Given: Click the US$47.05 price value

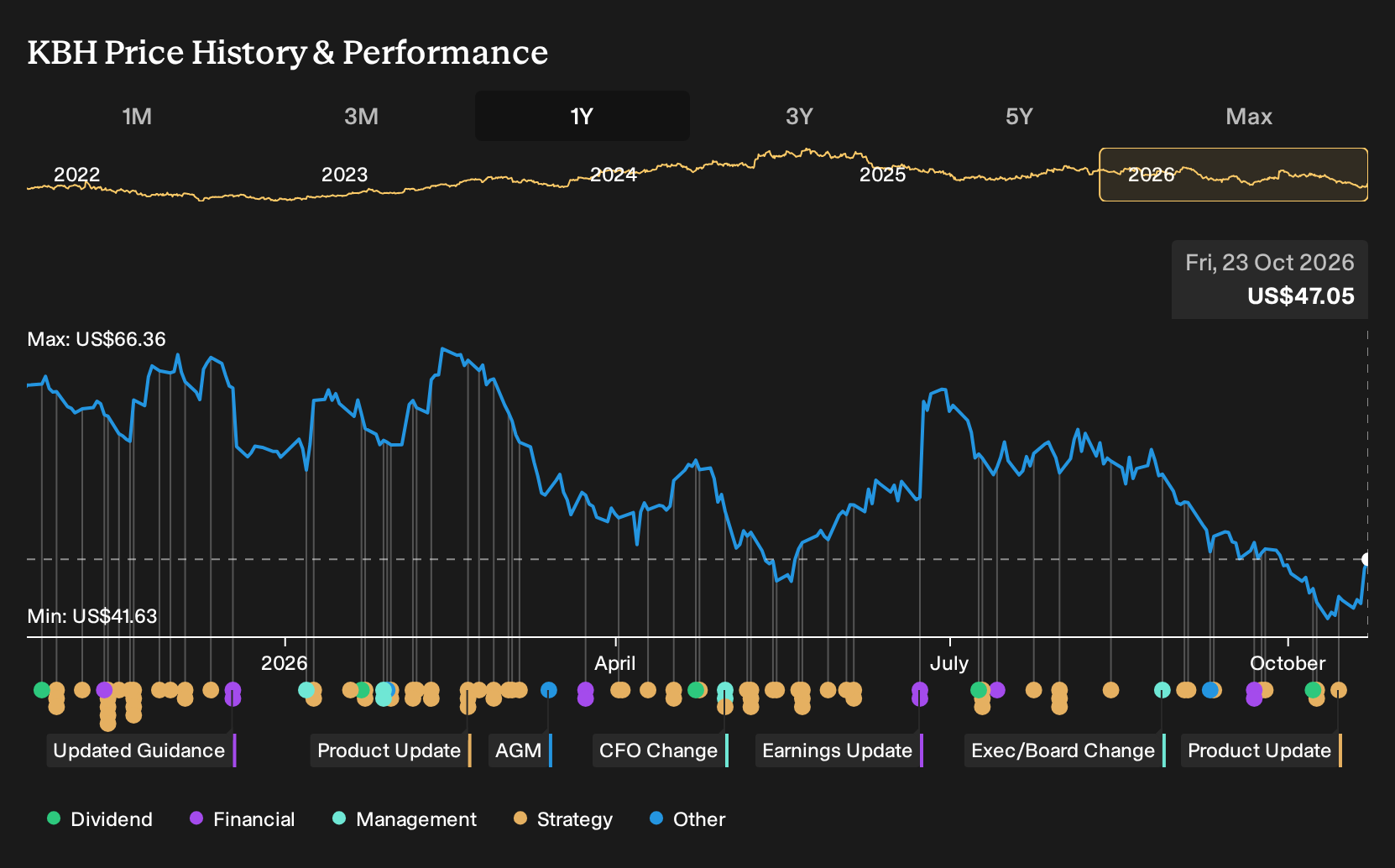Looking at the screenshot, I should pos(1301,296).
